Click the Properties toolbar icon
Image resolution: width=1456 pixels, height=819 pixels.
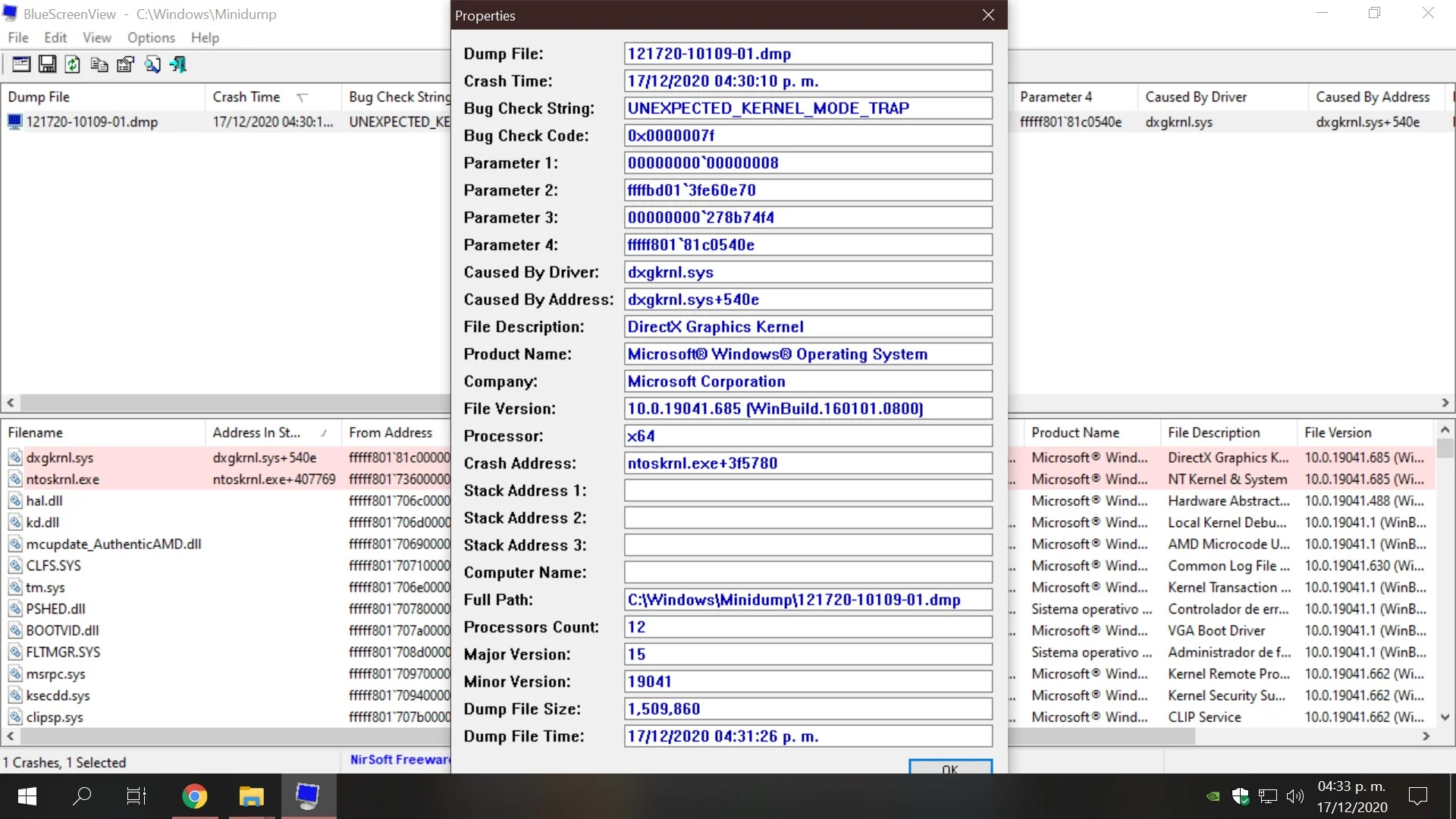coord(125,64)
